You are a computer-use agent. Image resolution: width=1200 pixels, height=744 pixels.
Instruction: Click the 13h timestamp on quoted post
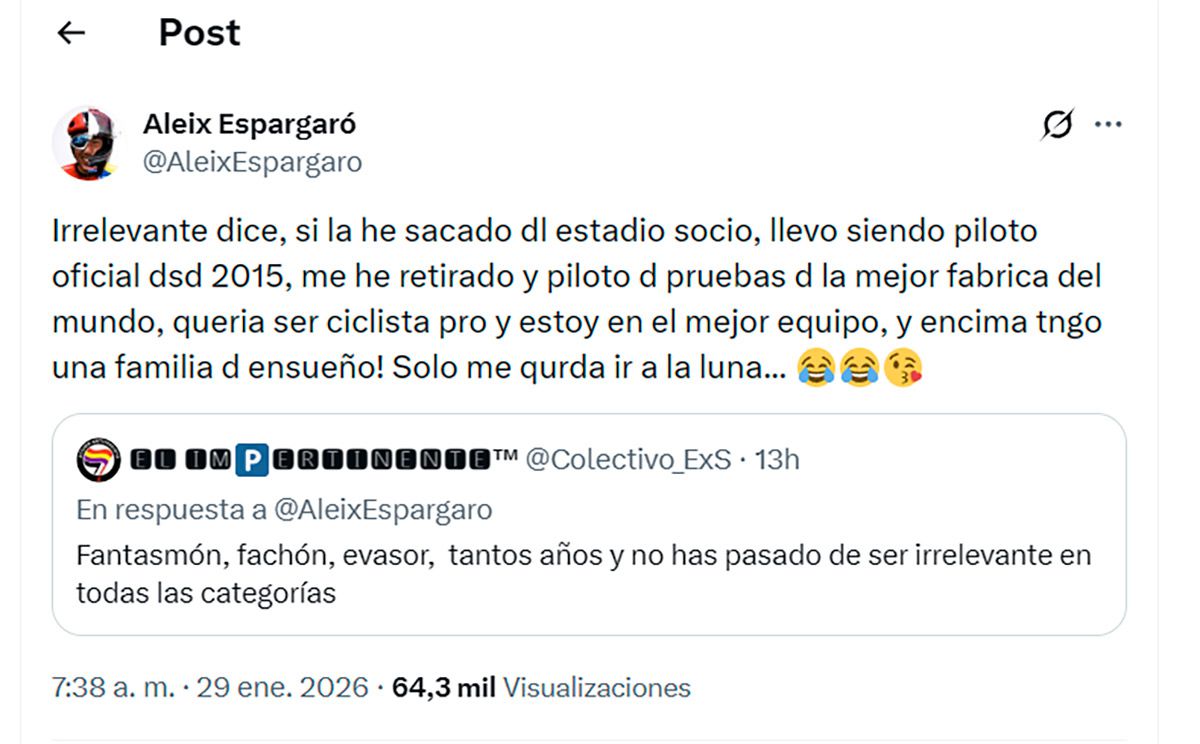click(x=777, y=460)
